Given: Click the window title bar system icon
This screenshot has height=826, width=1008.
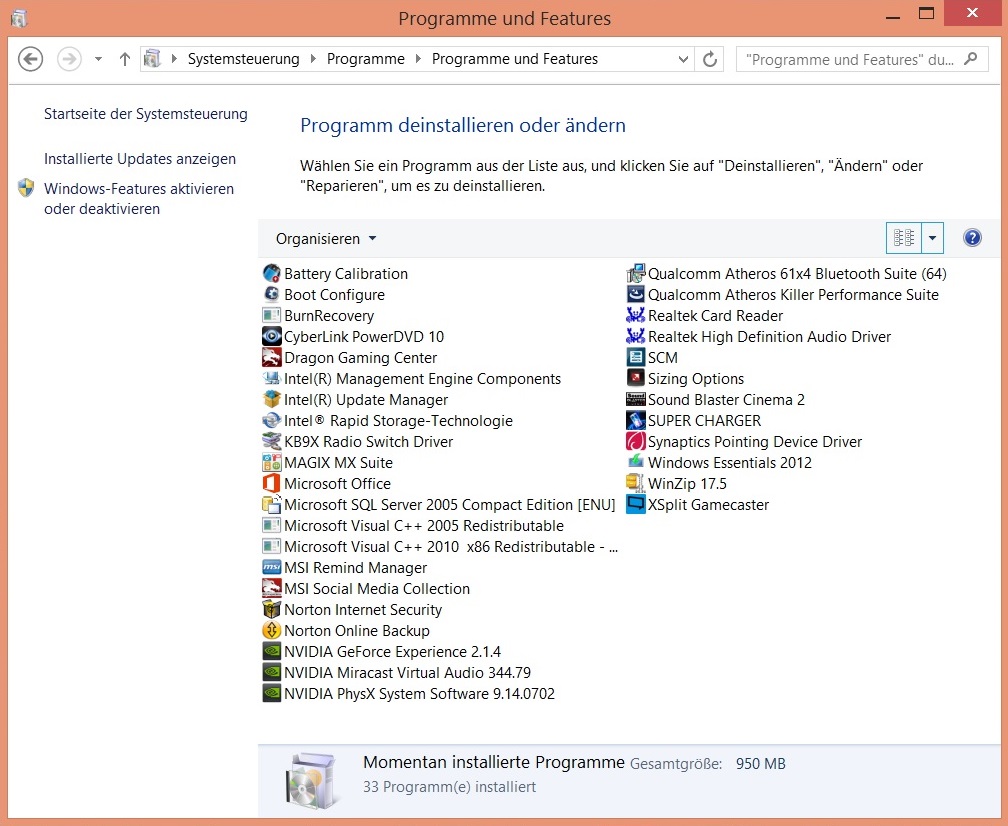Looking at the screenshot, I should (x=19, y=18).
